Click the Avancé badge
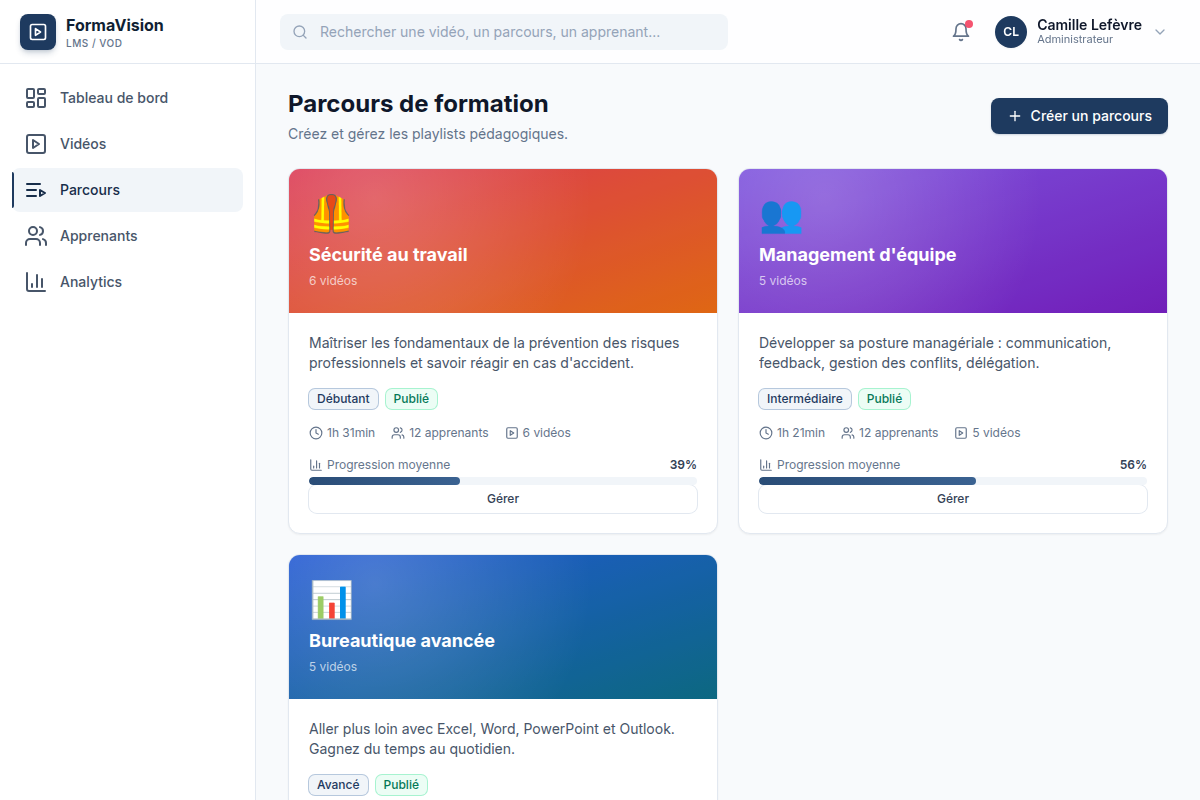Viewport: 1200px width, 800px height. [338, 785]
